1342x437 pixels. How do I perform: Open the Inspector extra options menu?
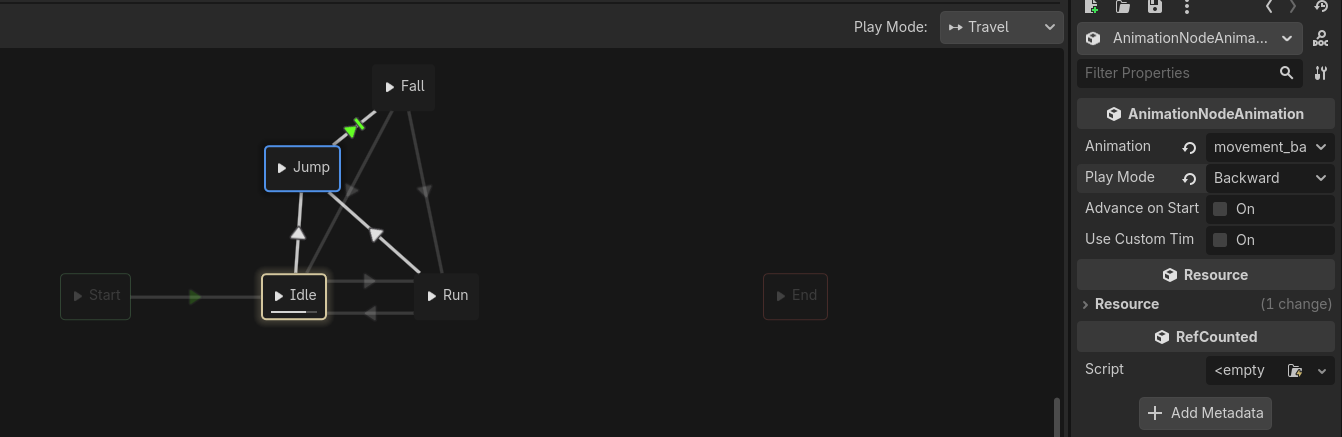tap(1187, 6)
